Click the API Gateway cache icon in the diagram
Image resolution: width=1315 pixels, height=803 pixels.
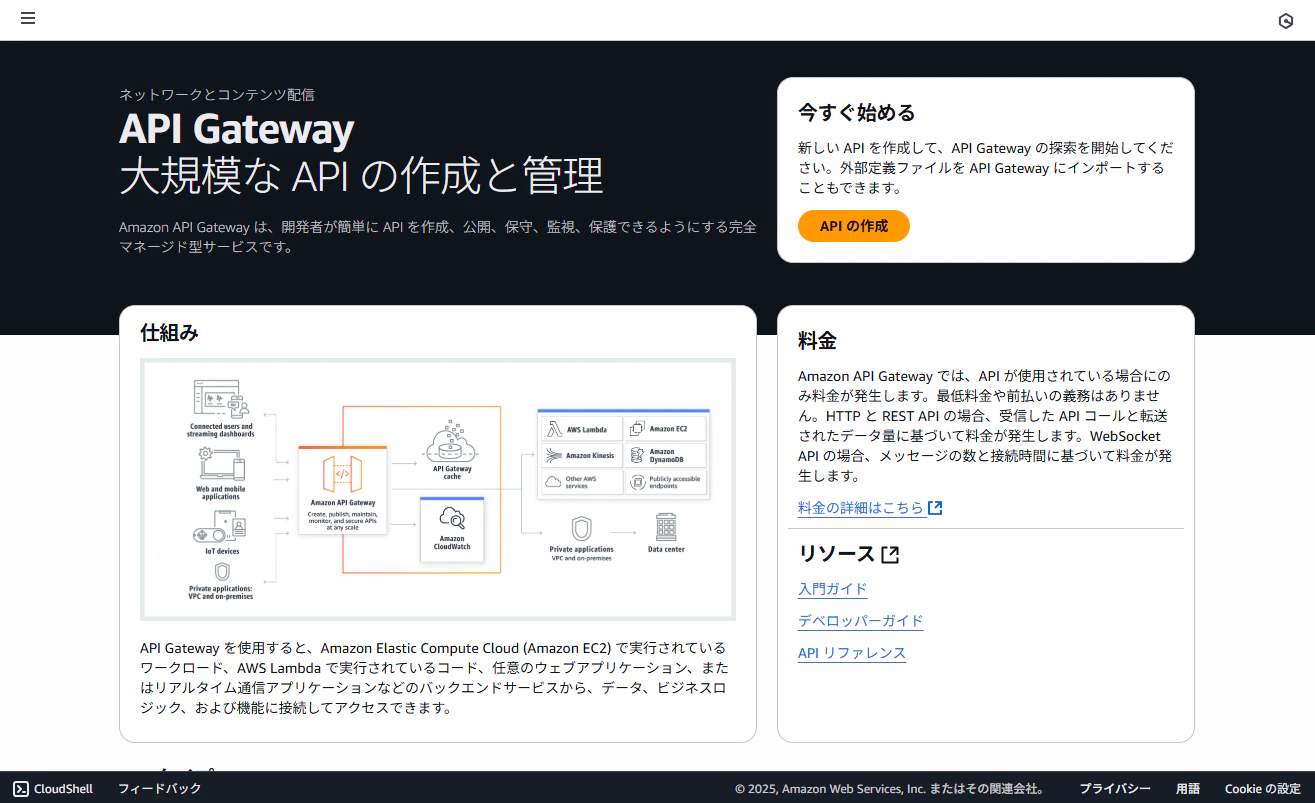coord(451,443)
